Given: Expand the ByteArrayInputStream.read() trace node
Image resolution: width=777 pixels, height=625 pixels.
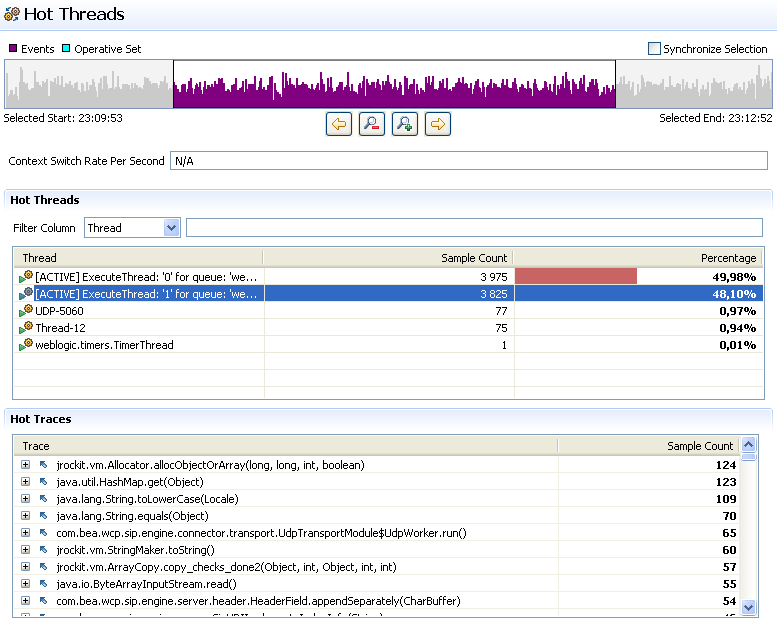Looking at the screenshot, I should point(26,584).
